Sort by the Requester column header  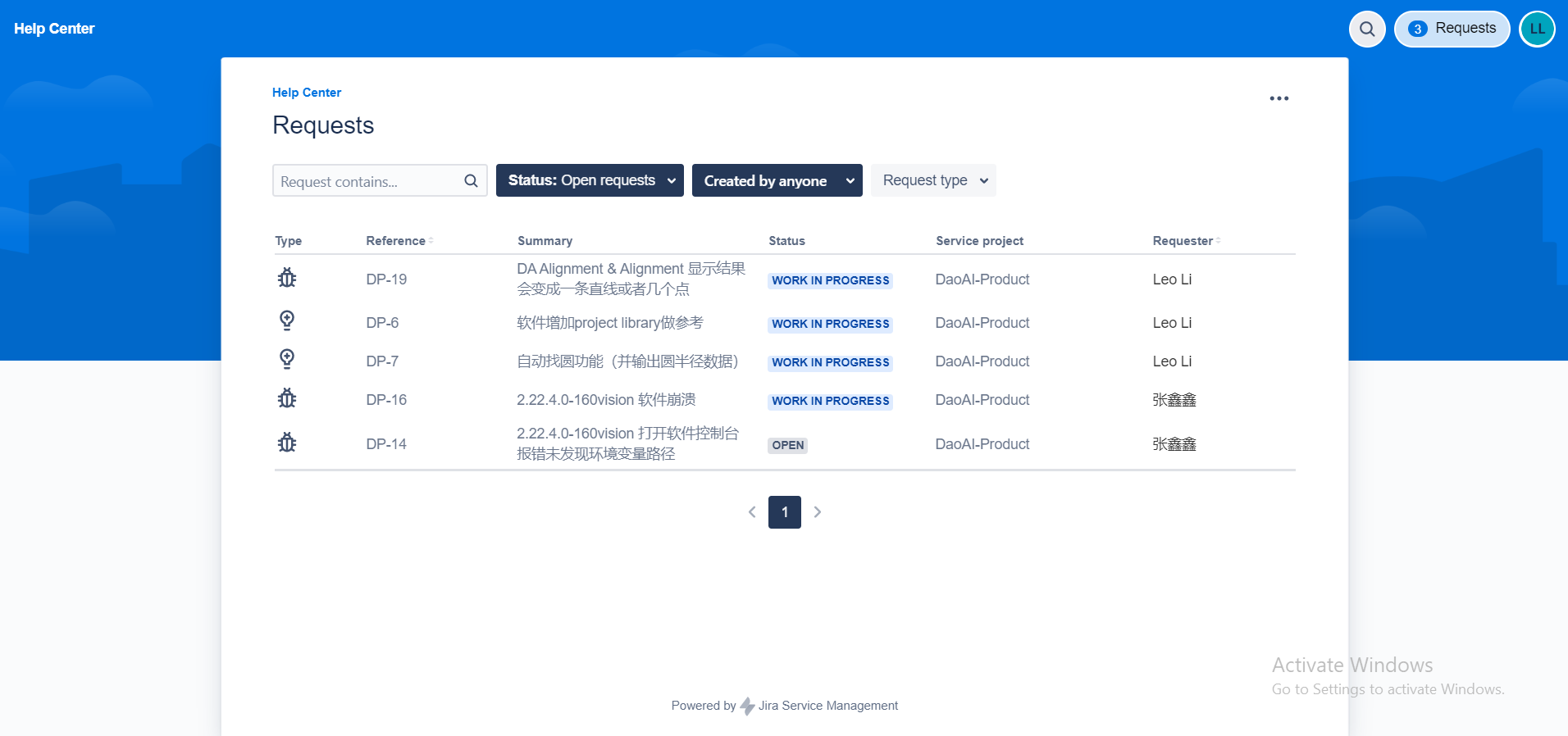click(1187, 241)
